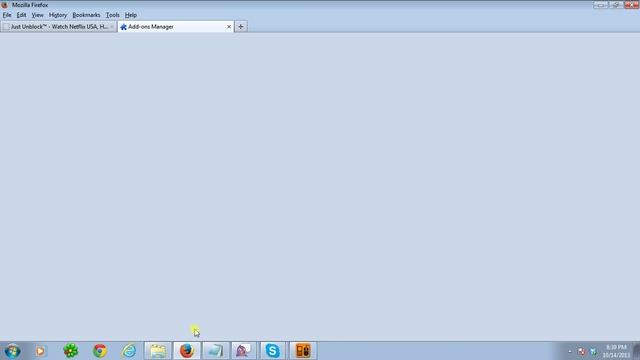Launch Google Chrome from taskbar

(100, 351)
